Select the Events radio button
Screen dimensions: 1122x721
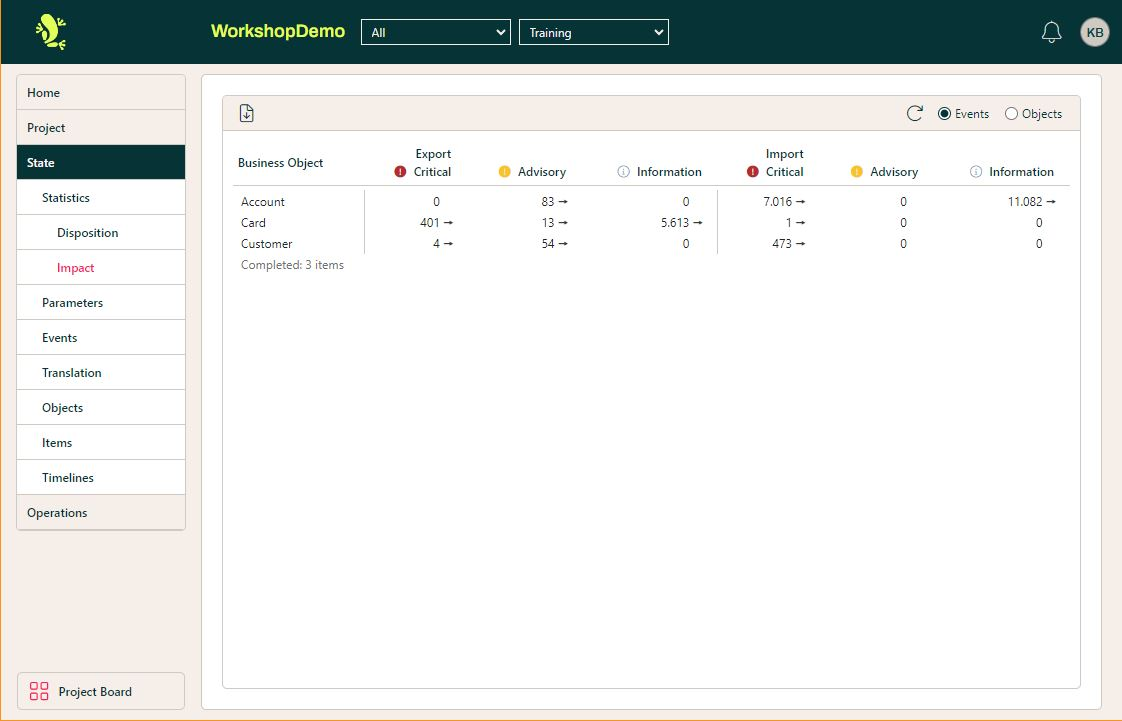944,114
